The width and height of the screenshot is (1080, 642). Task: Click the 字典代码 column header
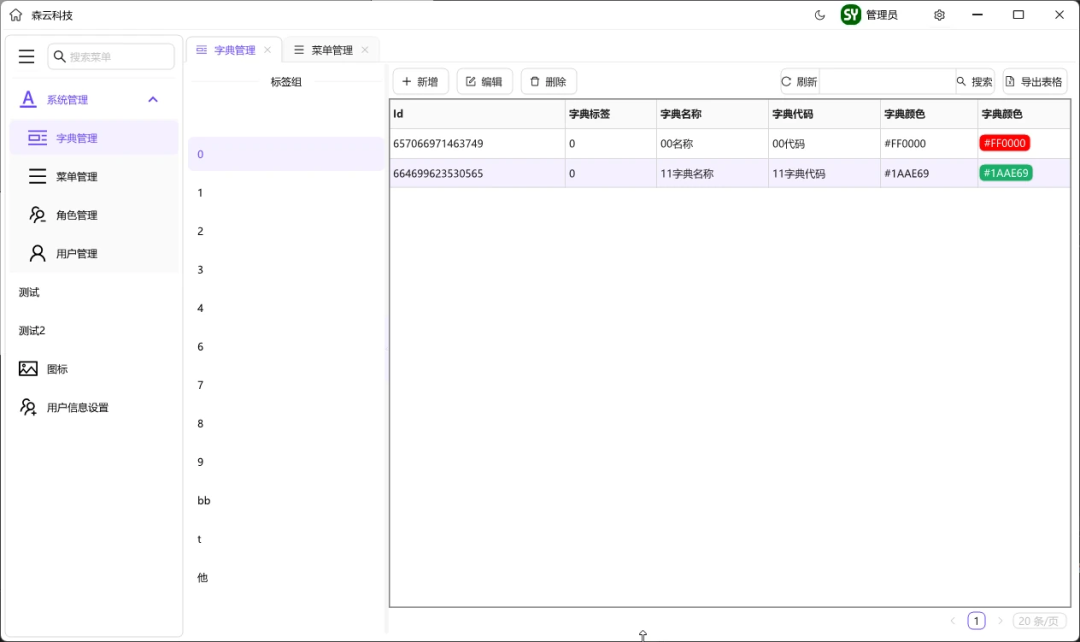(824, 114)
